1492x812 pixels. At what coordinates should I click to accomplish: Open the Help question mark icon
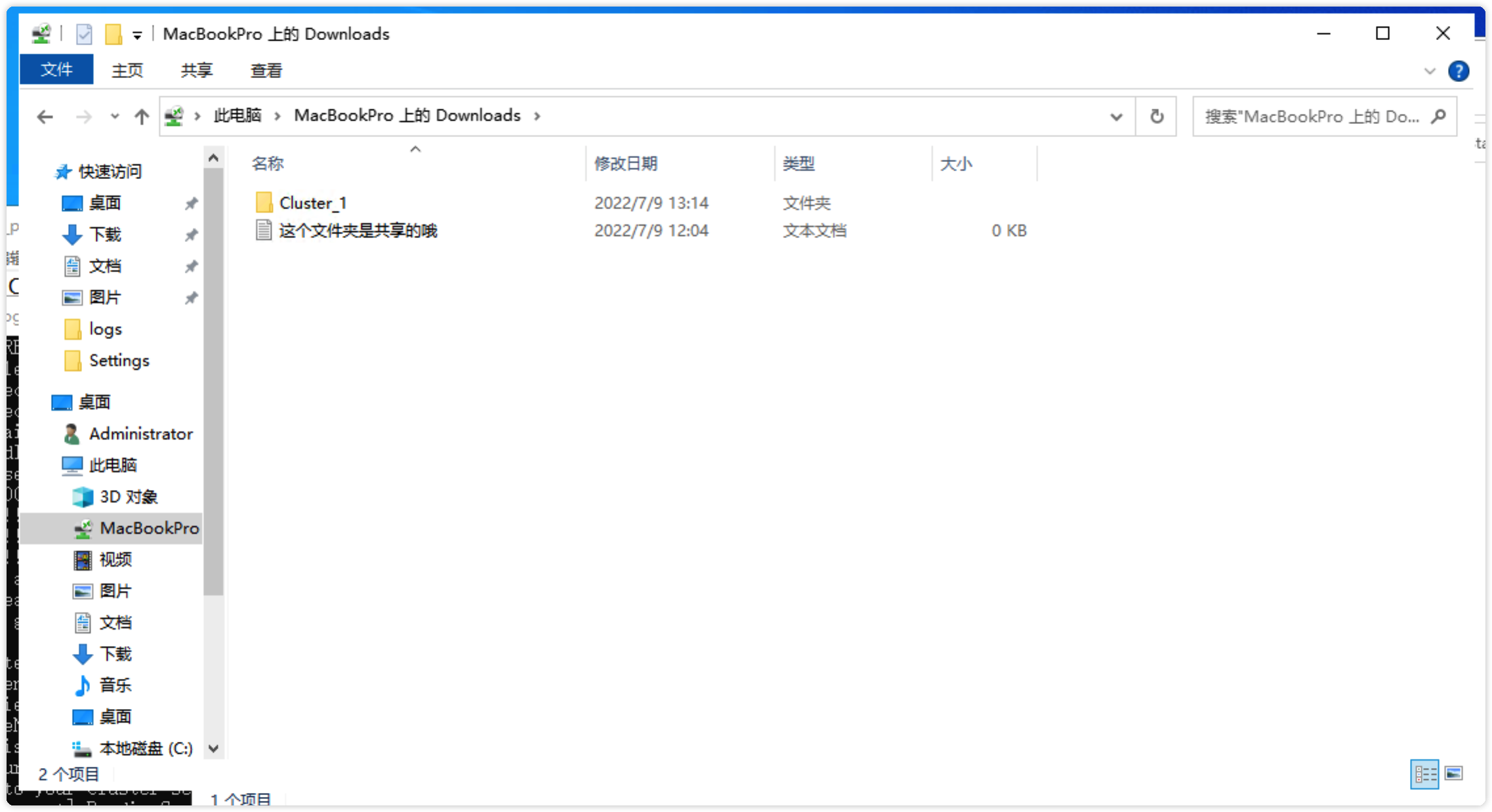tap(1458, 71)
